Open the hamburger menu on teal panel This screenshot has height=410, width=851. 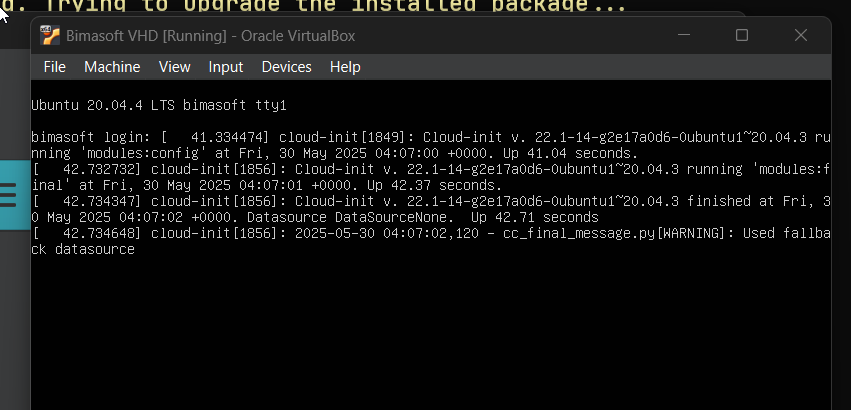pyautogui.click(x=8, y=194)
